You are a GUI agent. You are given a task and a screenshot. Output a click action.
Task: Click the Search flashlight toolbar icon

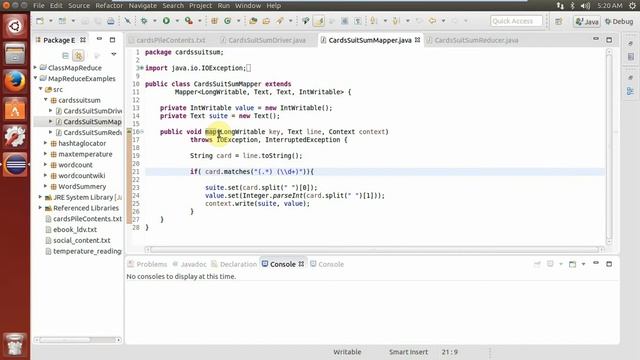[x=280, y=21]
